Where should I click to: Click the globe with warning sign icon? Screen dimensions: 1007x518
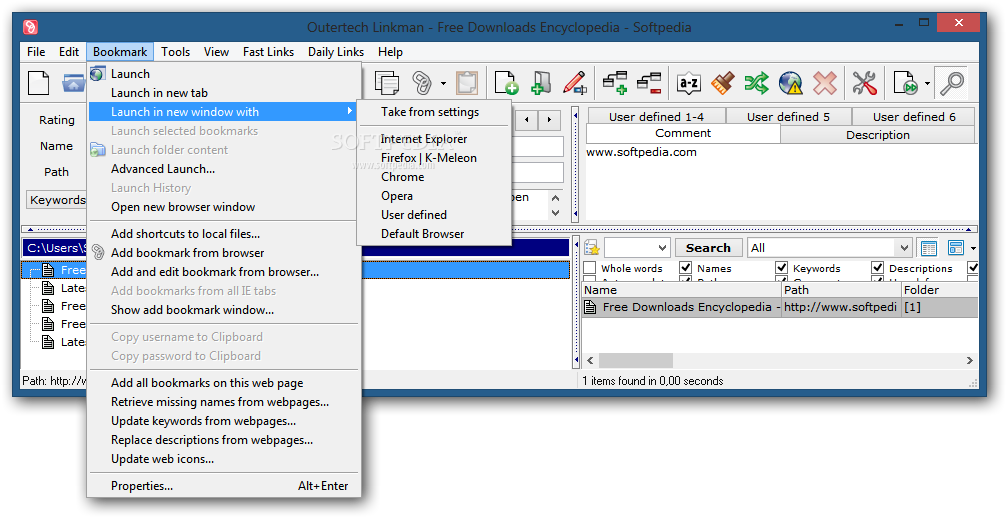click(x=791, y=83)
